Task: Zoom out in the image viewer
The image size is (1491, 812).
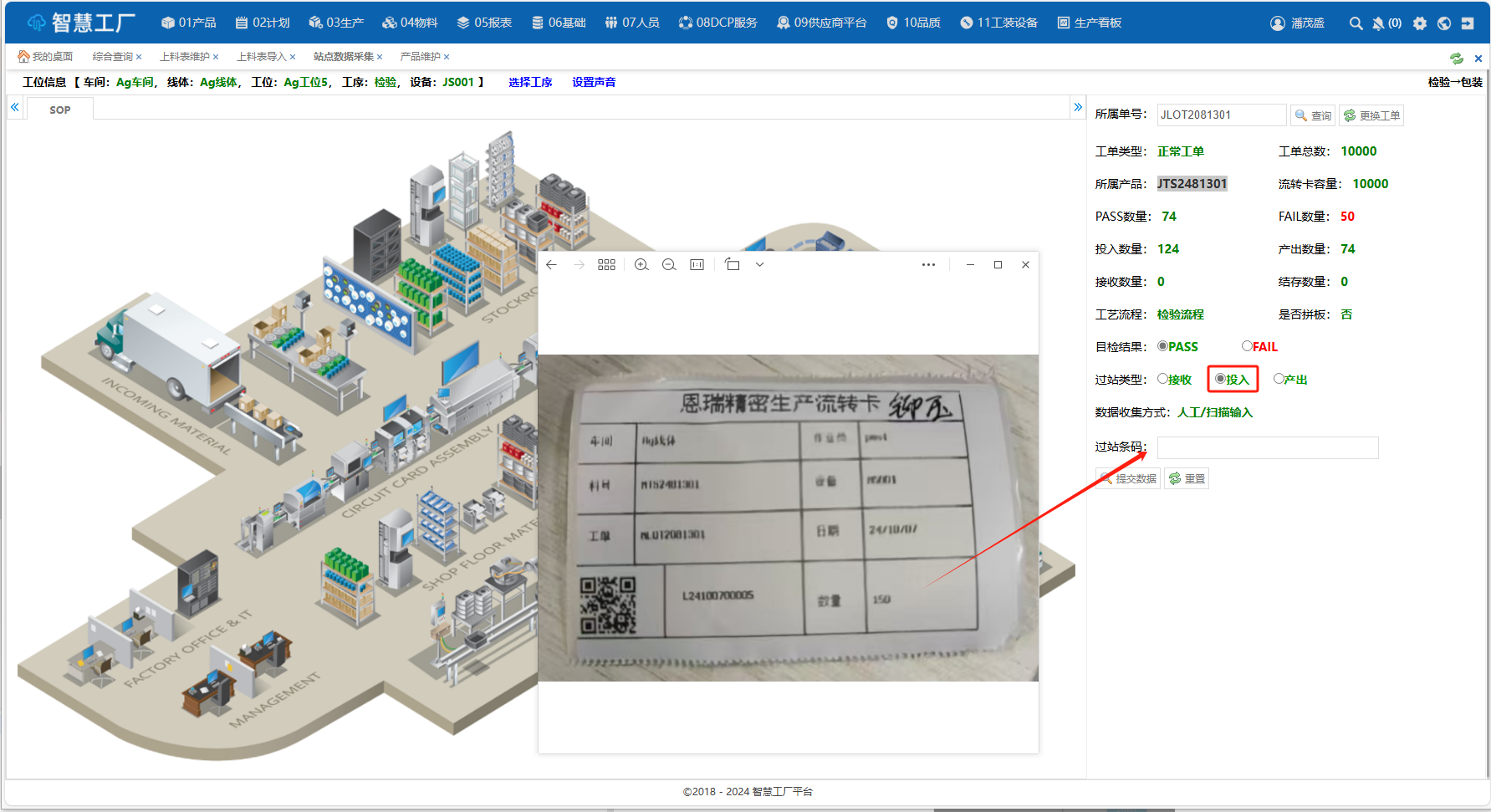Action: coord(669,264)
